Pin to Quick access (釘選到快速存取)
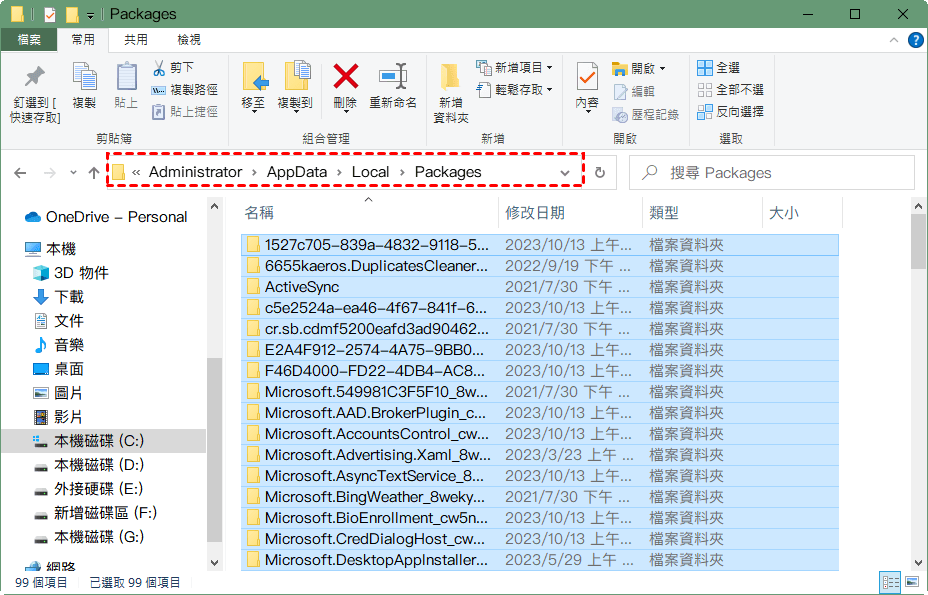 coord(34,94)
